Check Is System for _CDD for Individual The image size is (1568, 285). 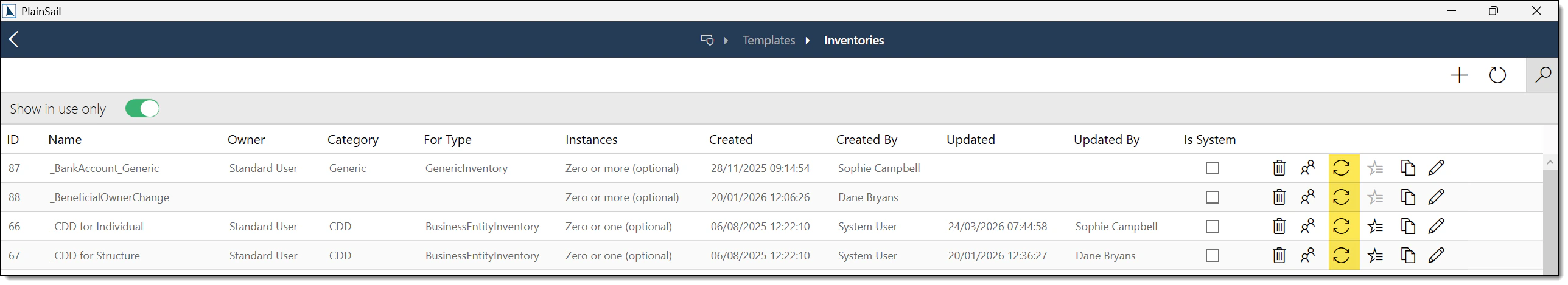tap(1213, 226)
